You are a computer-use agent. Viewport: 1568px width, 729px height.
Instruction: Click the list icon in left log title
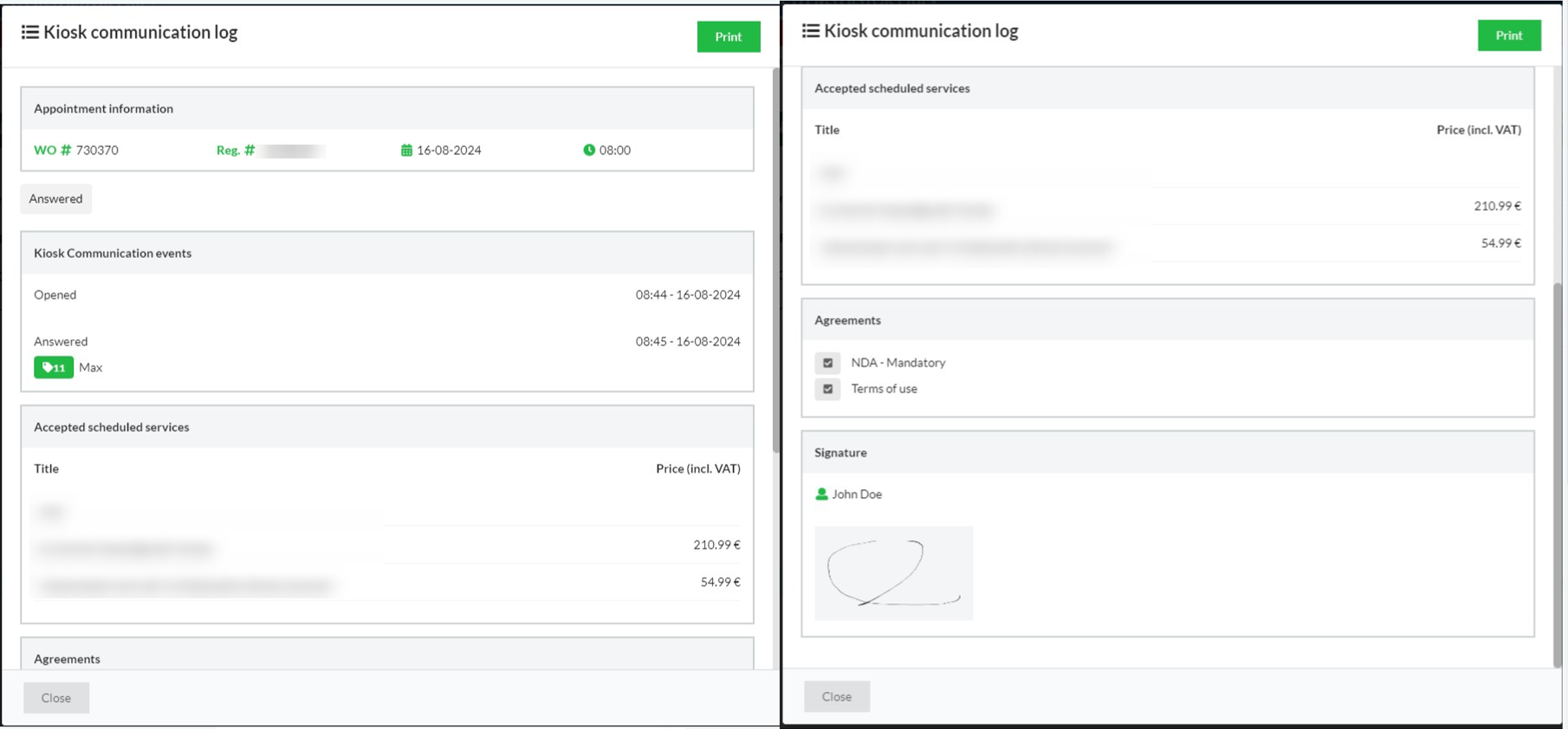pyautogui.click(x=29, y=33)
